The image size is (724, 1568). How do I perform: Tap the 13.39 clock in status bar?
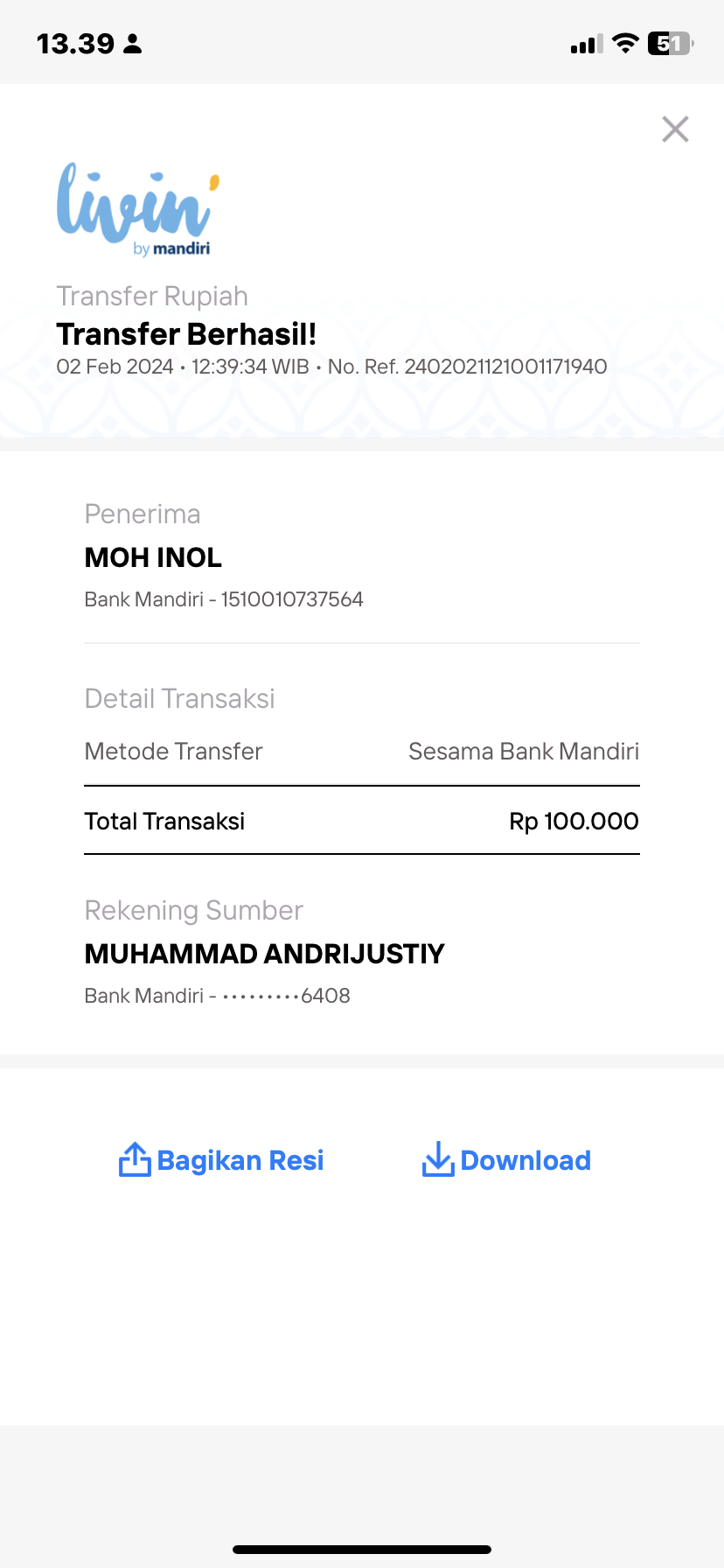75,44
